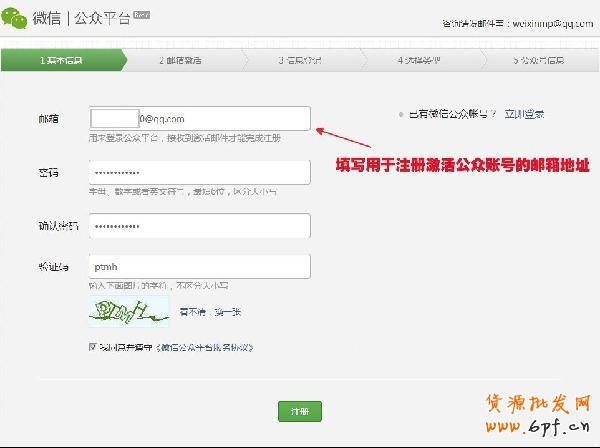Click 换一张 to refresh captcha
The height and width of the screenshot is (448, 600).
[225, 312]
